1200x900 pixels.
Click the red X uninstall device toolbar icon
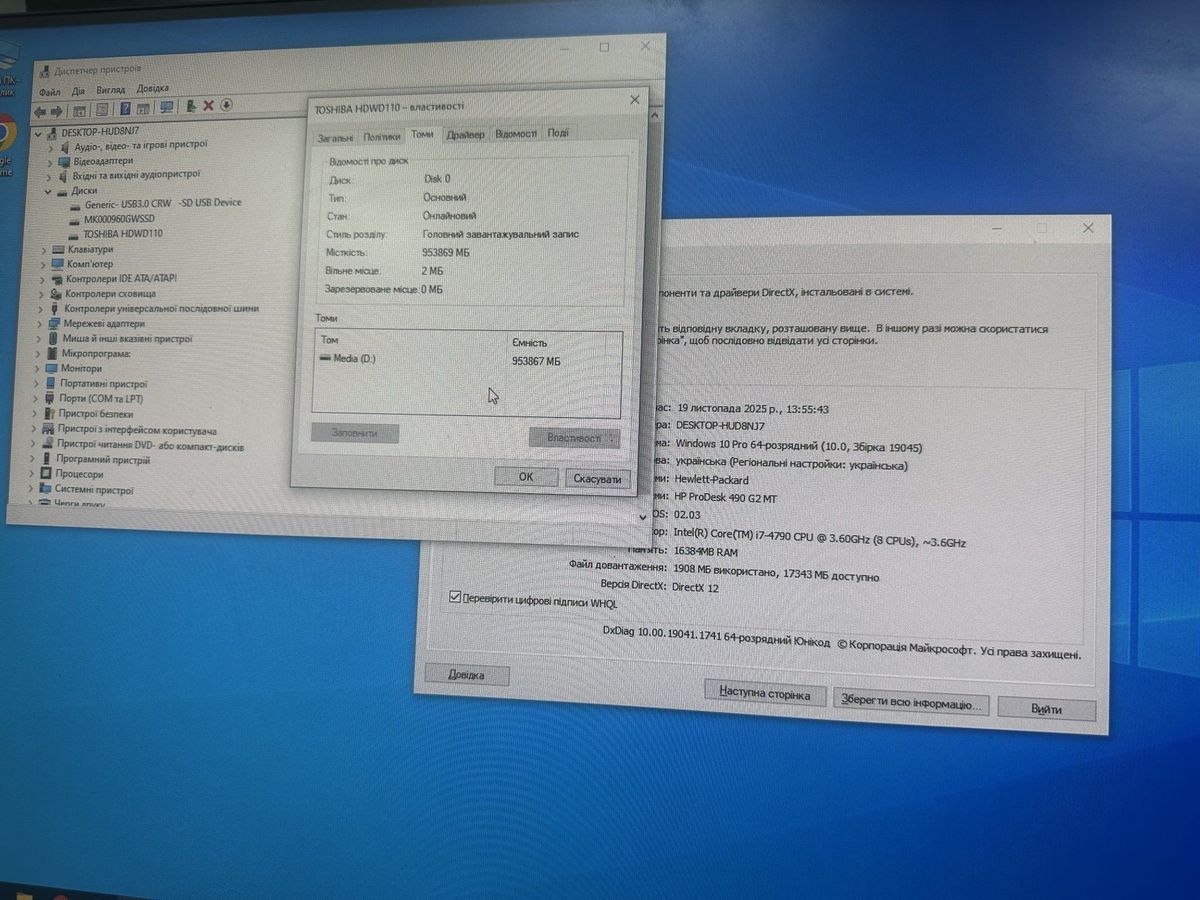coord(208,105)
